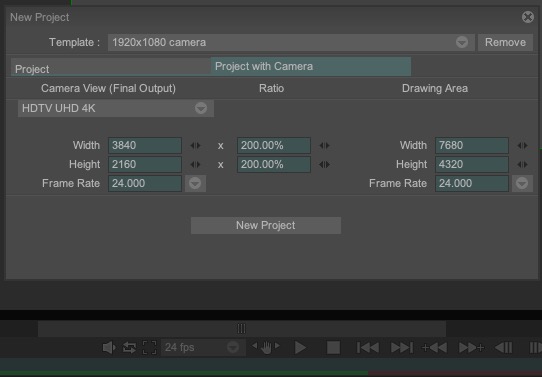
Task: Click the Stop playback square icon
Action: 333,347
